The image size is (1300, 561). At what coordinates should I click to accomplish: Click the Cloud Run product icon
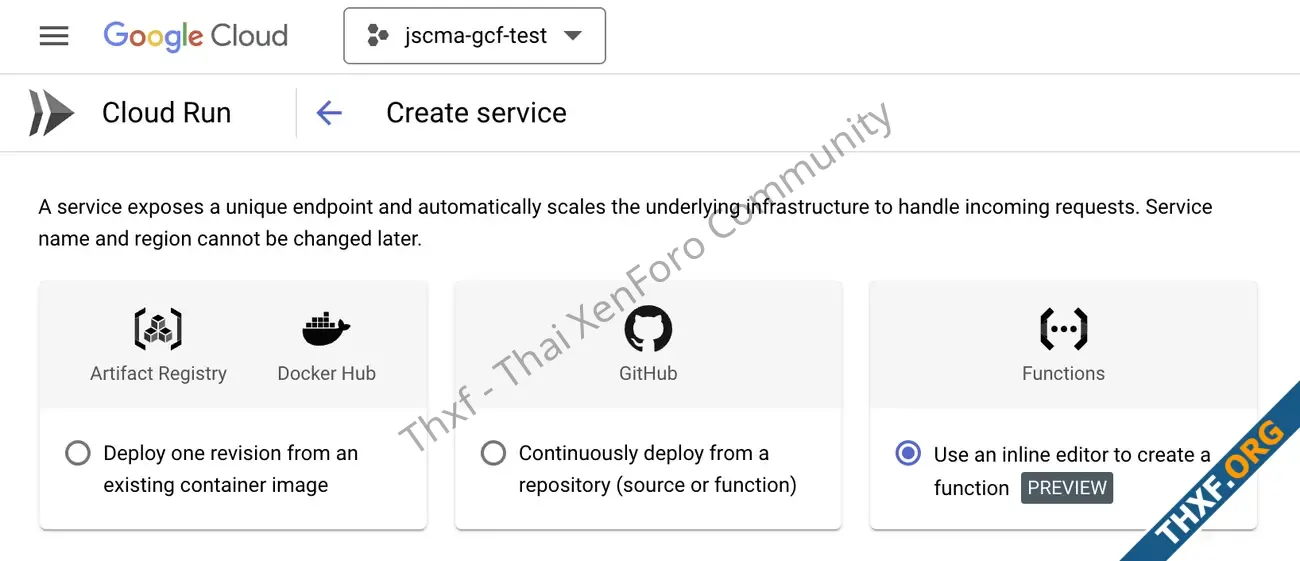(51, 113)
